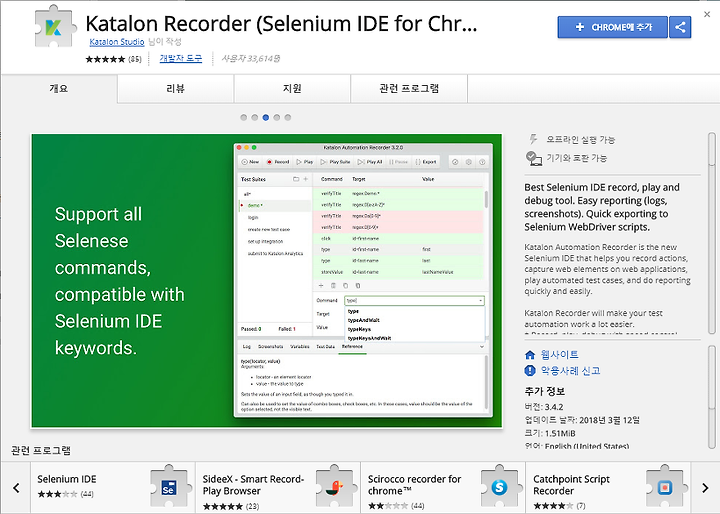Viewport: 720px width, 514px height.
Task: Report abuse via 악용사례 신고 link
Action: (570, 371)
